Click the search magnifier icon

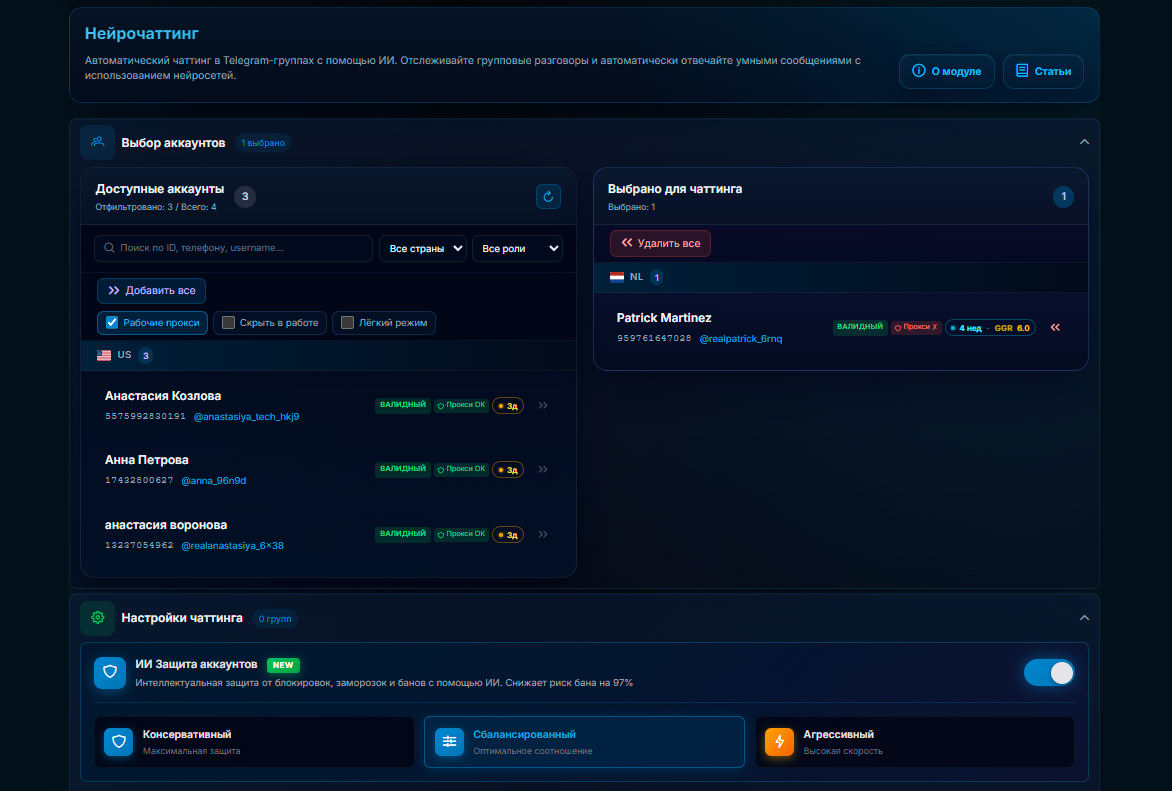click(109, 247)
